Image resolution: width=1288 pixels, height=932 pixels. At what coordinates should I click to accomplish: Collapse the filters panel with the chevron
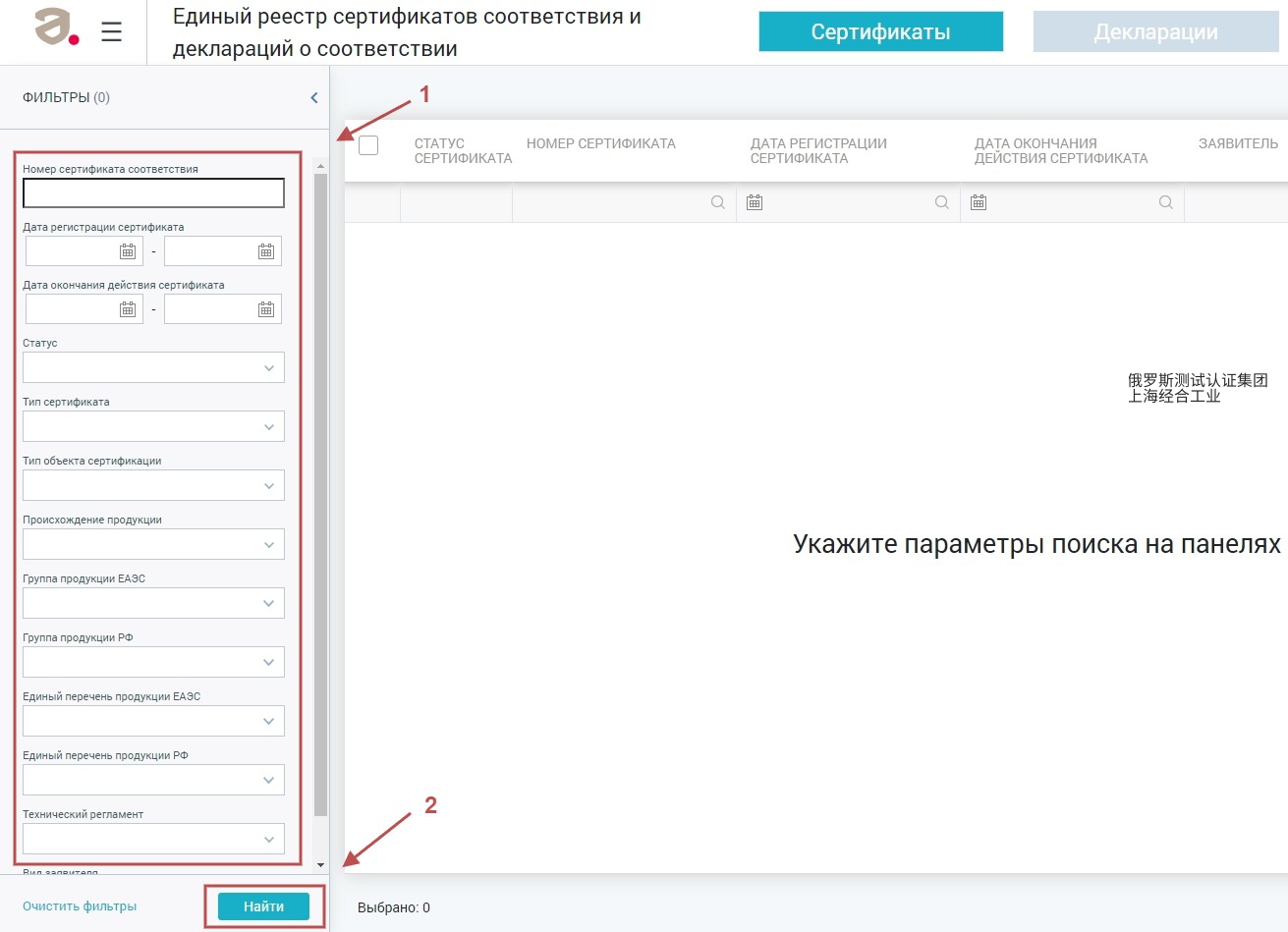pyautogui.click(x=314, y=97)
